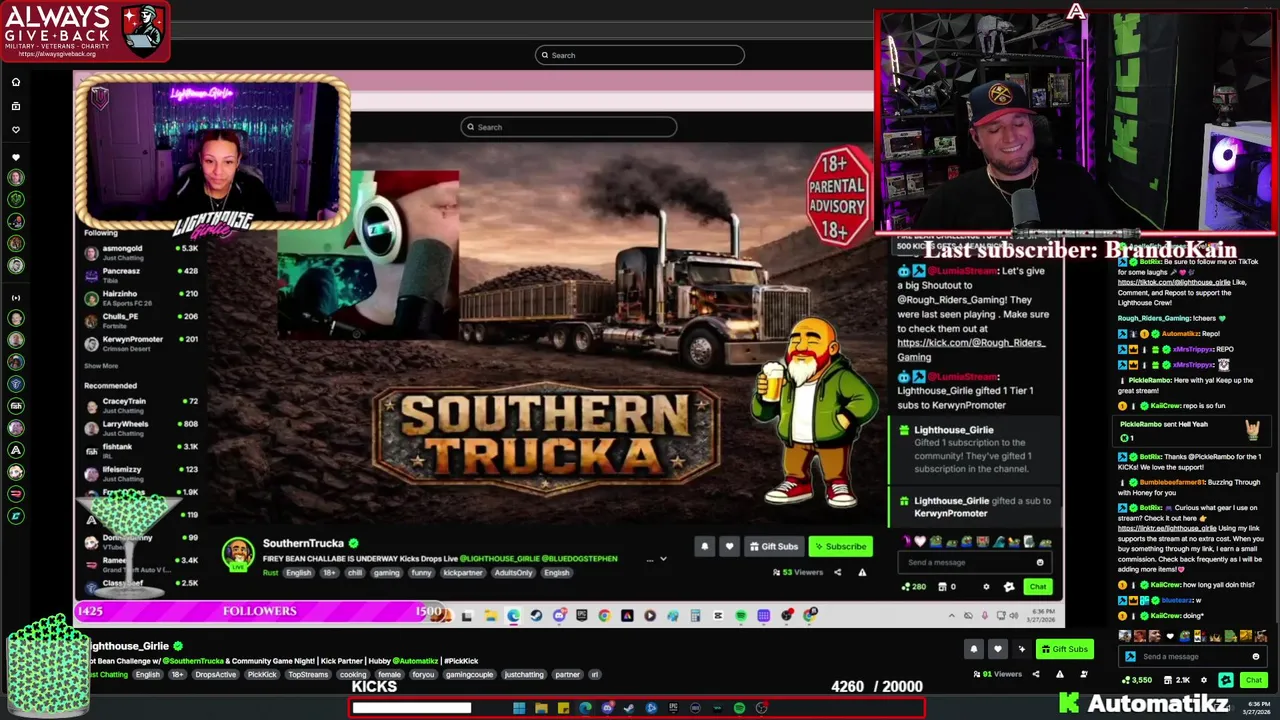Click report warning icon beside 53 Viewers
This screenshot has width=1280, height=720.
pos(862,572)
